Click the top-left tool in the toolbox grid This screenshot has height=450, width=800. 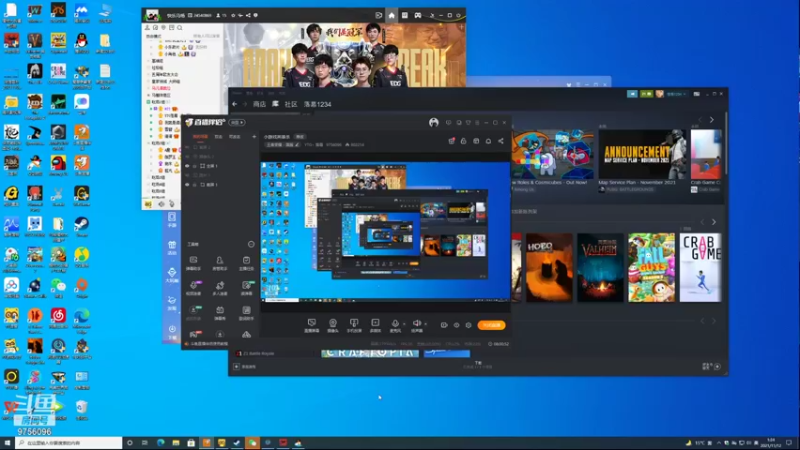point(193,261)
